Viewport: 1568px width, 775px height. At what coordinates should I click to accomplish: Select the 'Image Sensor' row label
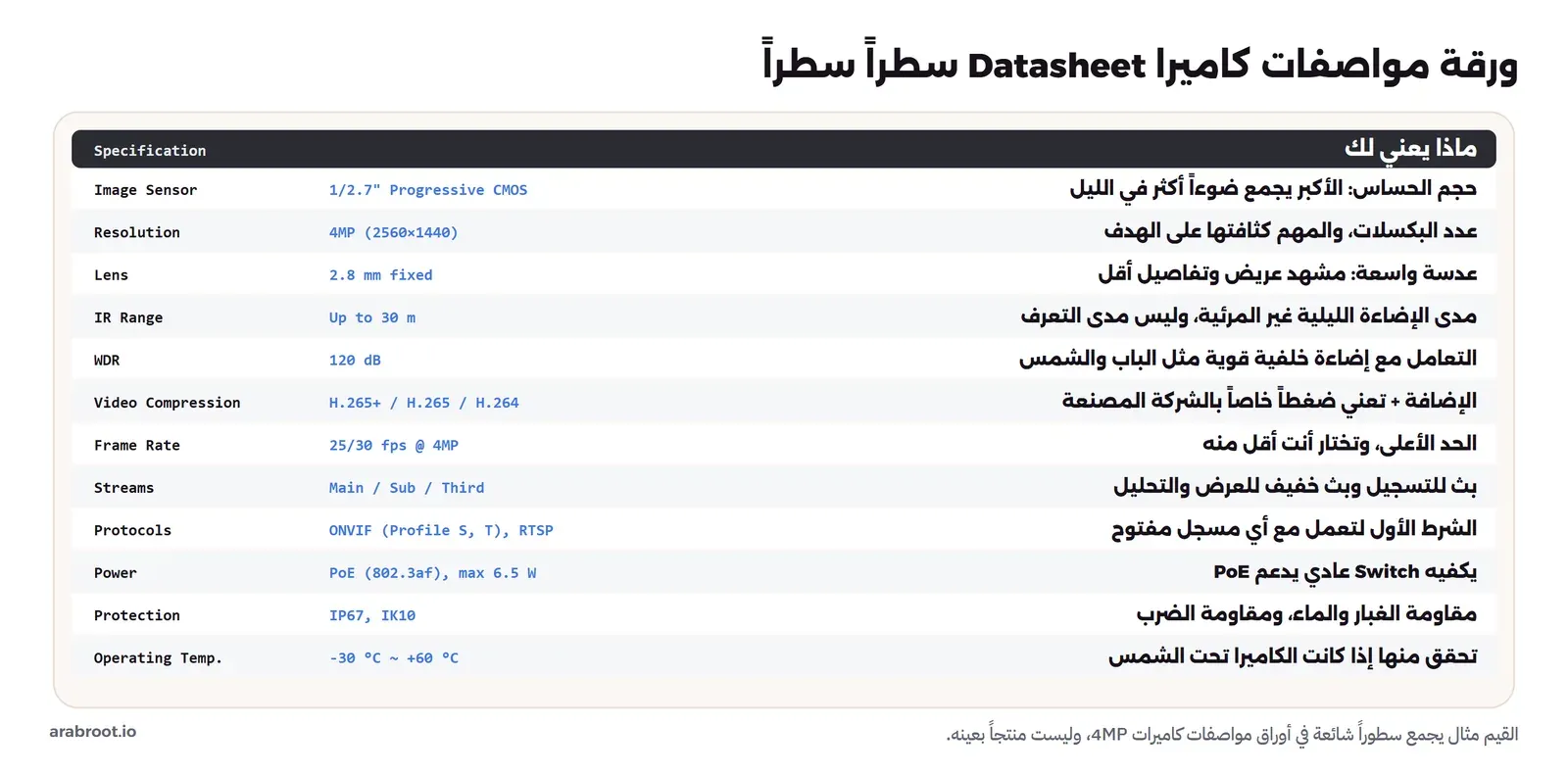pyautogui.click(x=145, y=190)
